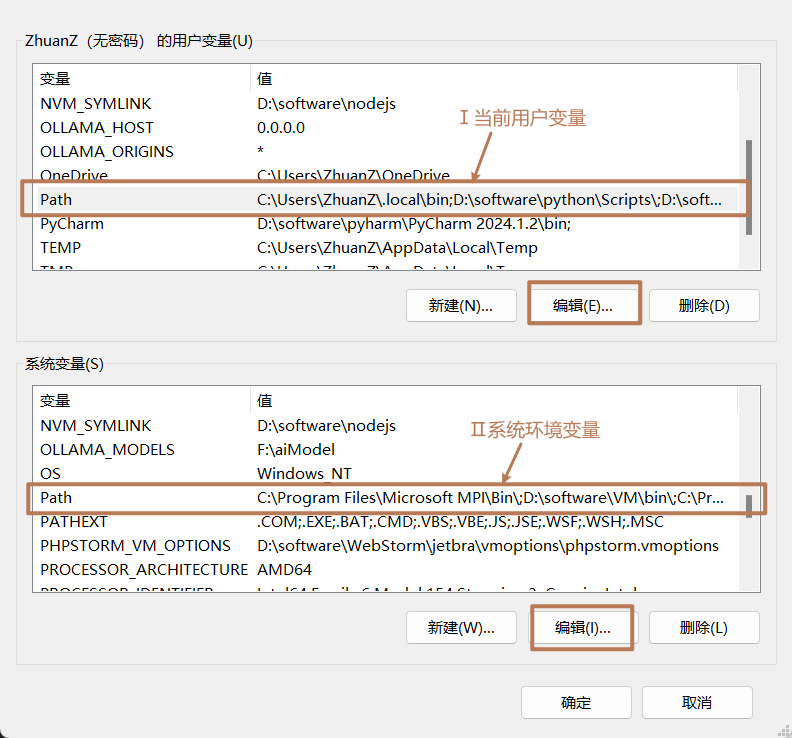Viewport: 792px width, 738px height.
Task: Cancel with the 取消 button
Action: click(x=697, y=702)
